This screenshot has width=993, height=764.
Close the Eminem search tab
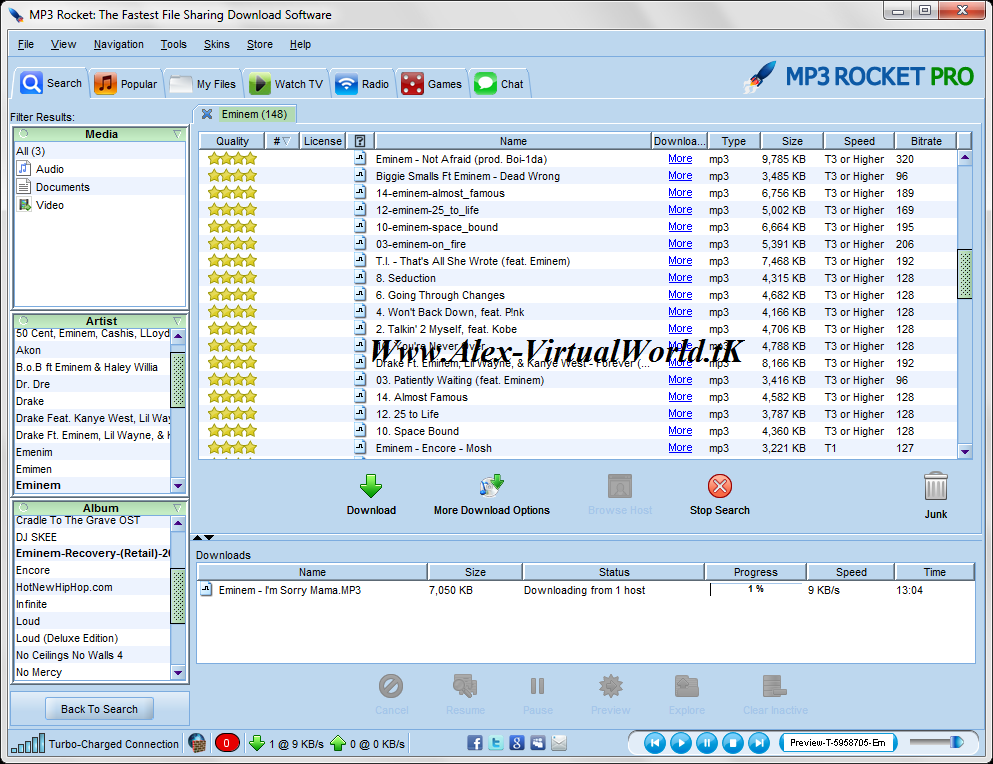[206, 114]
